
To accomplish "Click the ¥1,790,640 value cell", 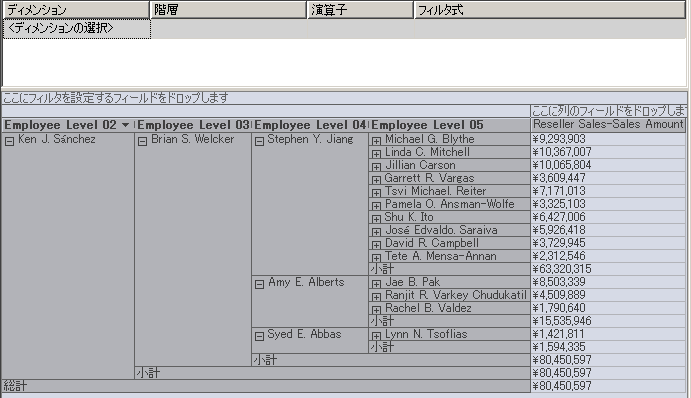I will pos(608,308).
